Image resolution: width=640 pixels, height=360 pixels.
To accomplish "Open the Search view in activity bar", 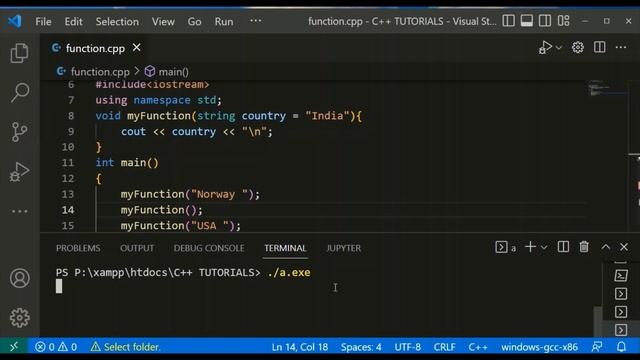I will (19, 92).
